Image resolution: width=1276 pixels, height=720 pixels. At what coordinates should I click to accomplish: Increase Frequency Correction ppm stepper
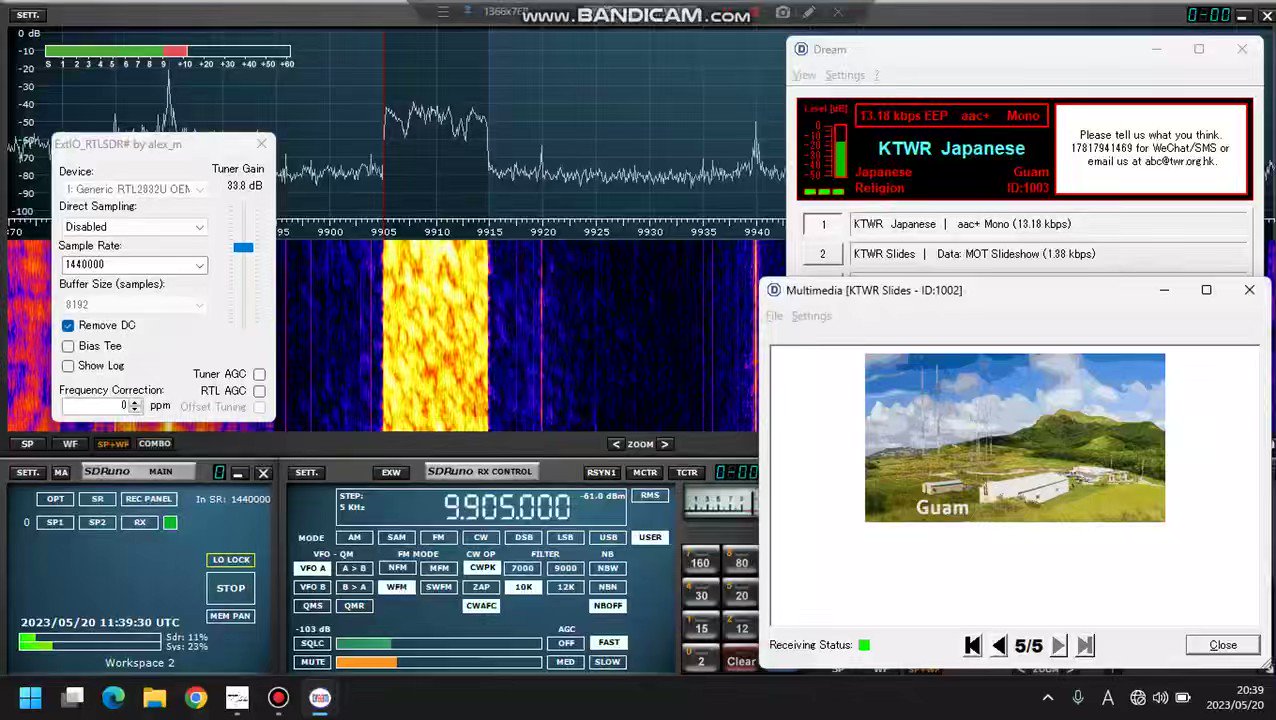click(x=135, y=403)
